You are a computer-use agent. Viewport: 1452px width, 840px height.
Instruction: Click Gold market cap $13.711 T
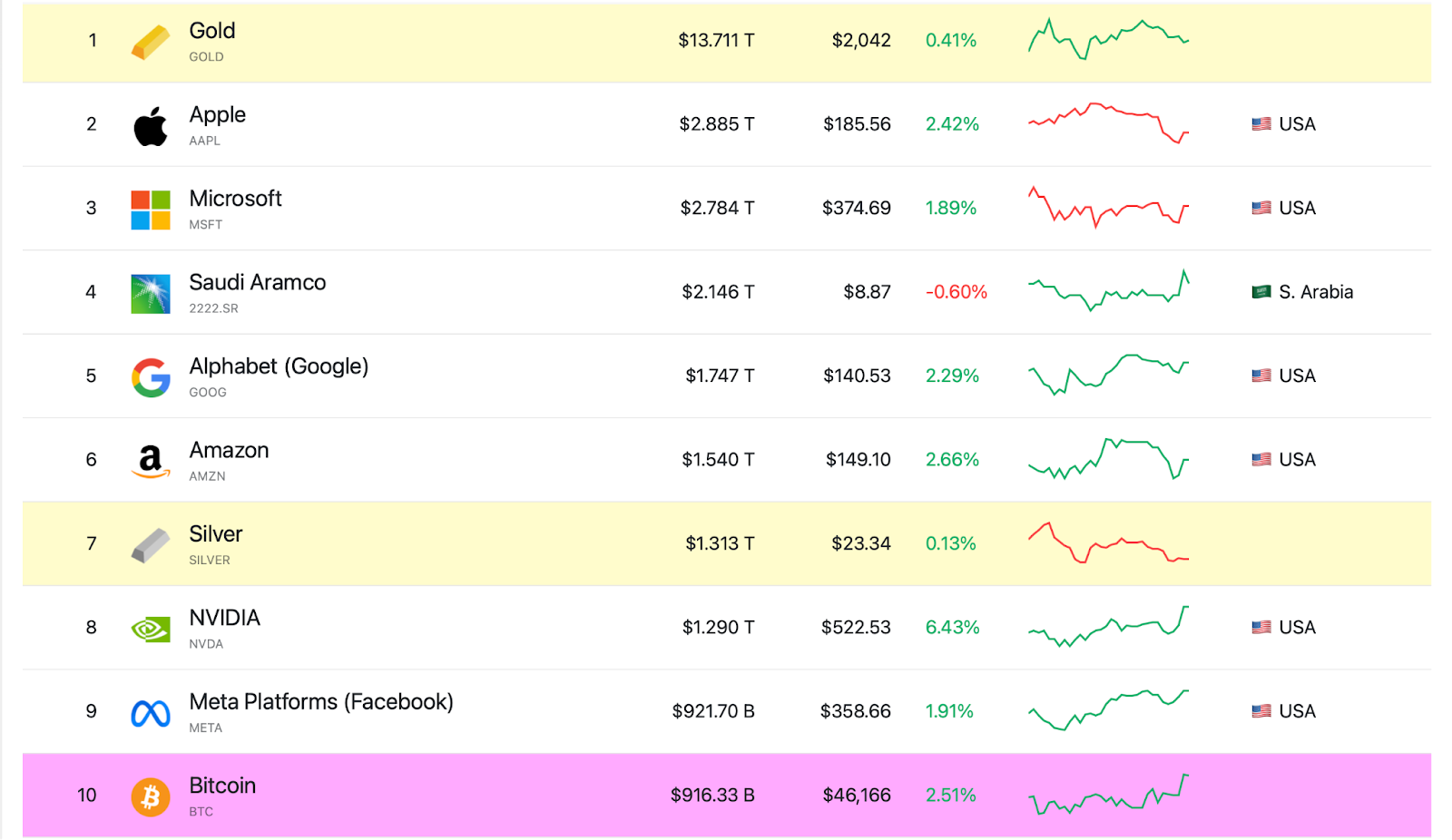pyautogui.click(x=716, y=41)
